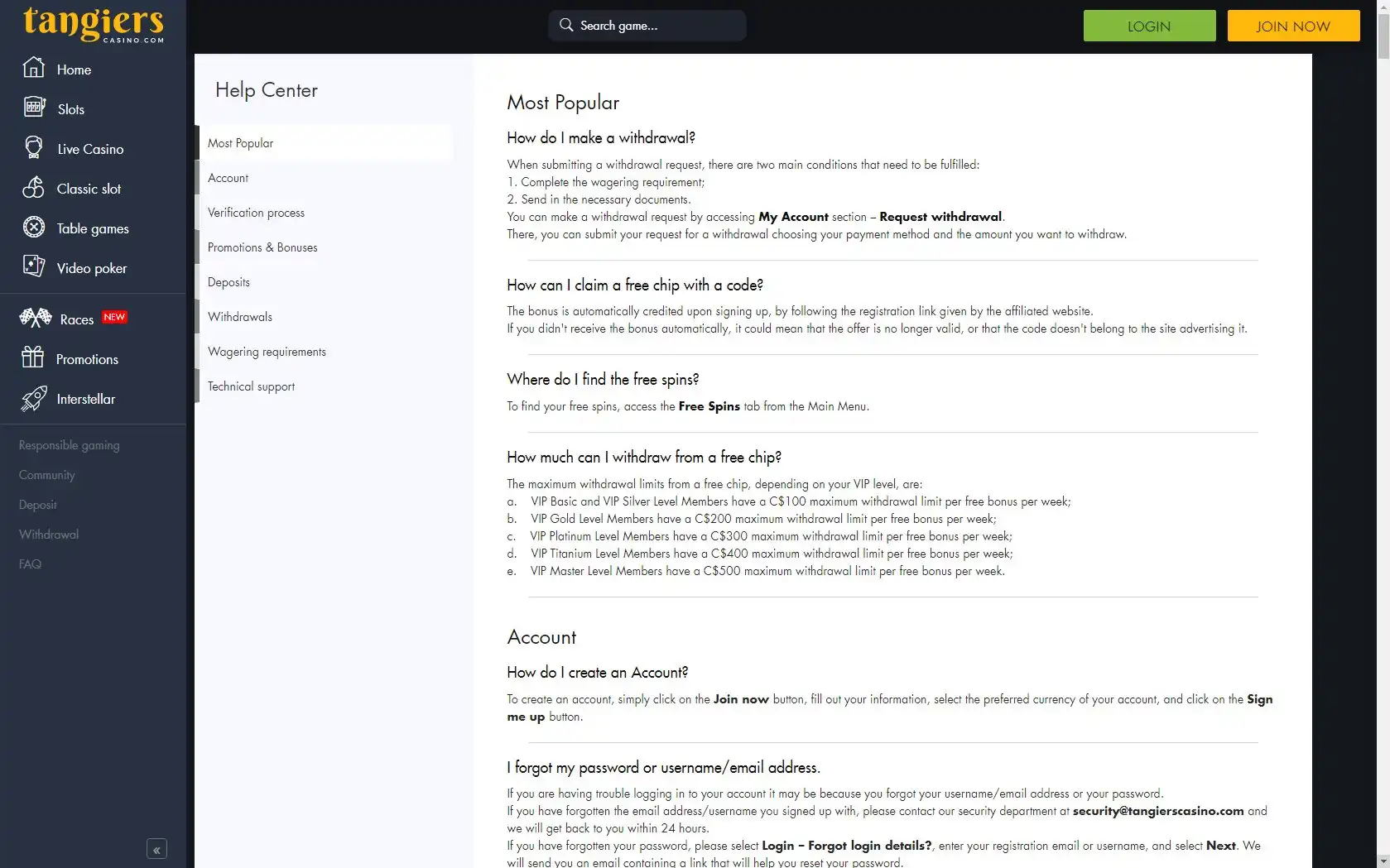Click the Home house icon
The height and width of the screenshot is (868, 1390).
click(x=33, y=68)
